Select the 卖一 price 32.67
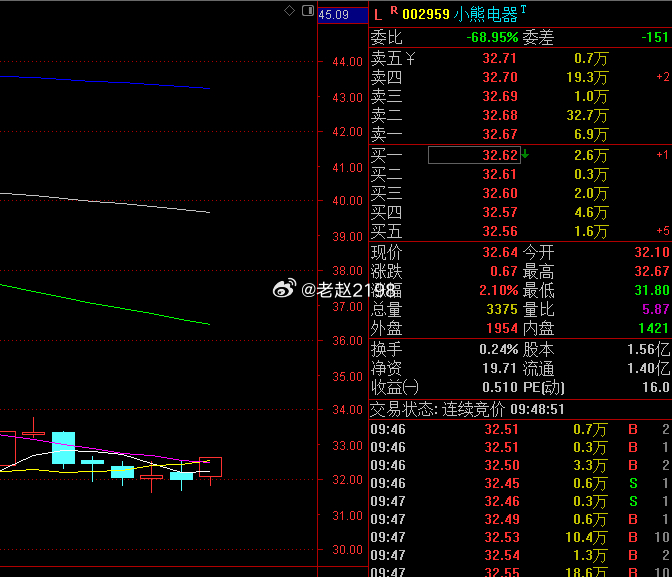The height and width of the screenshot is (577, 672). [x=500, y=134]
